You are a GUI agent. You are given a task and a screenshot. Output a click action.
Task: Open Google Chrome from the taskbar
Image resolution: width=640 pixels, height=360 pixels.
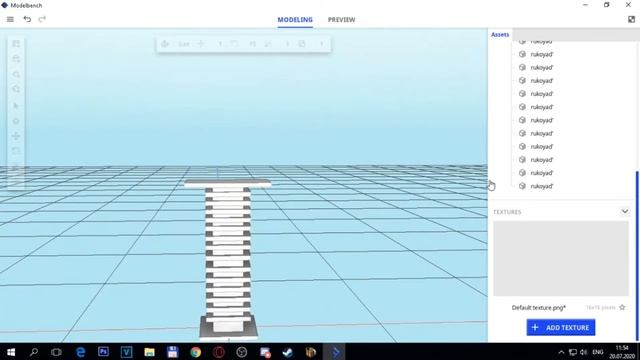pyautogui.click(x=196, y=352)
